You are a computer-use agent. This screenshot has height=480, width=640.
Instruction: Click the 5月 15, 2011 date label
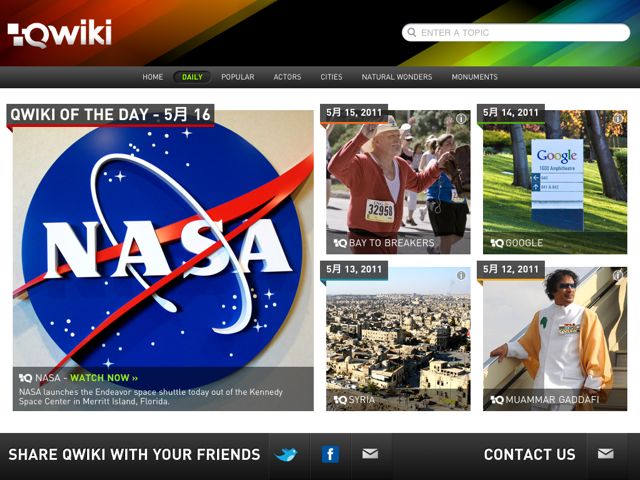[x=354, y=112]
